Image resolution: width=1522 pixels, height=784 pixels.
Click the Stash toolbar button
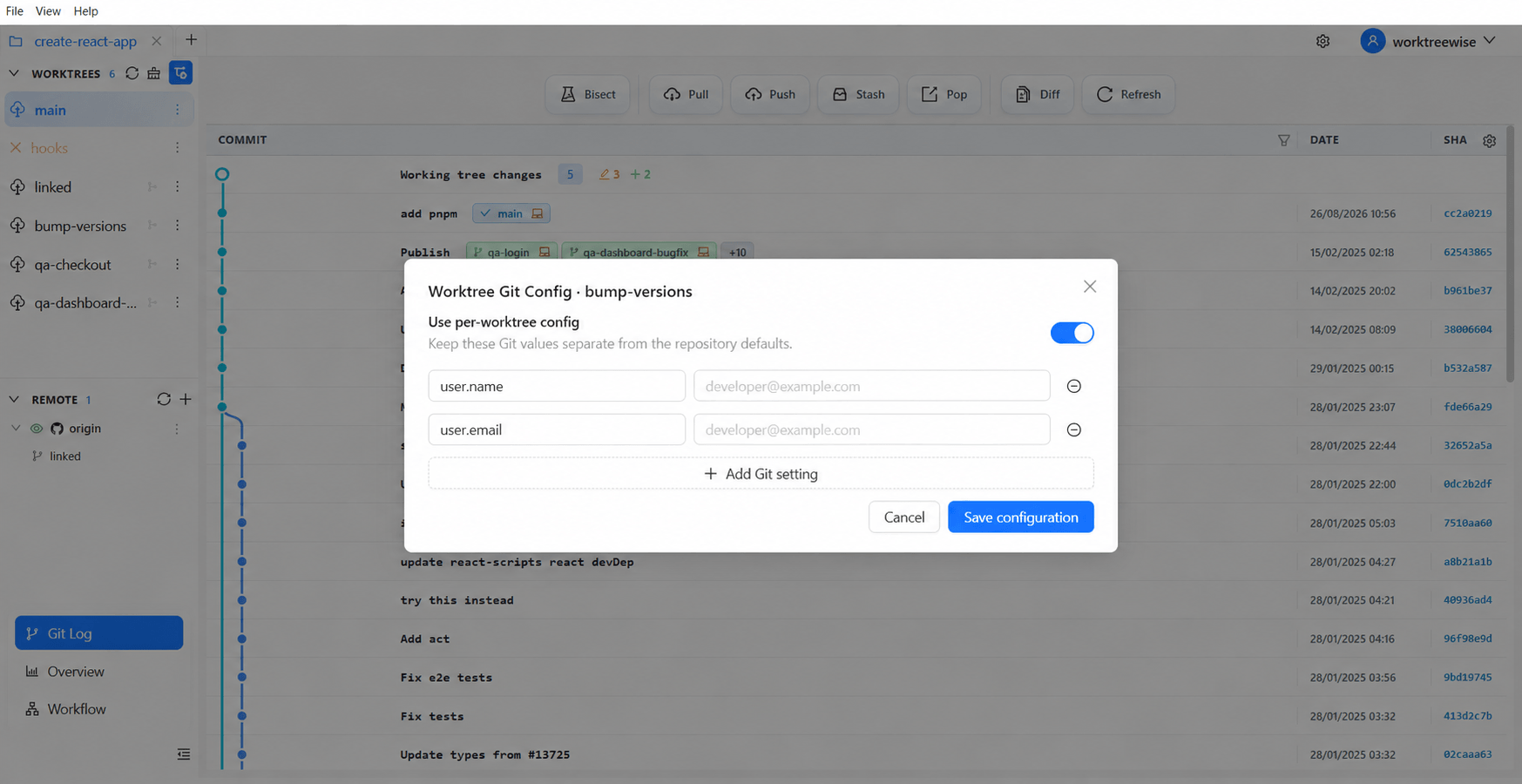pyautogui.click(x=858, y=94)
